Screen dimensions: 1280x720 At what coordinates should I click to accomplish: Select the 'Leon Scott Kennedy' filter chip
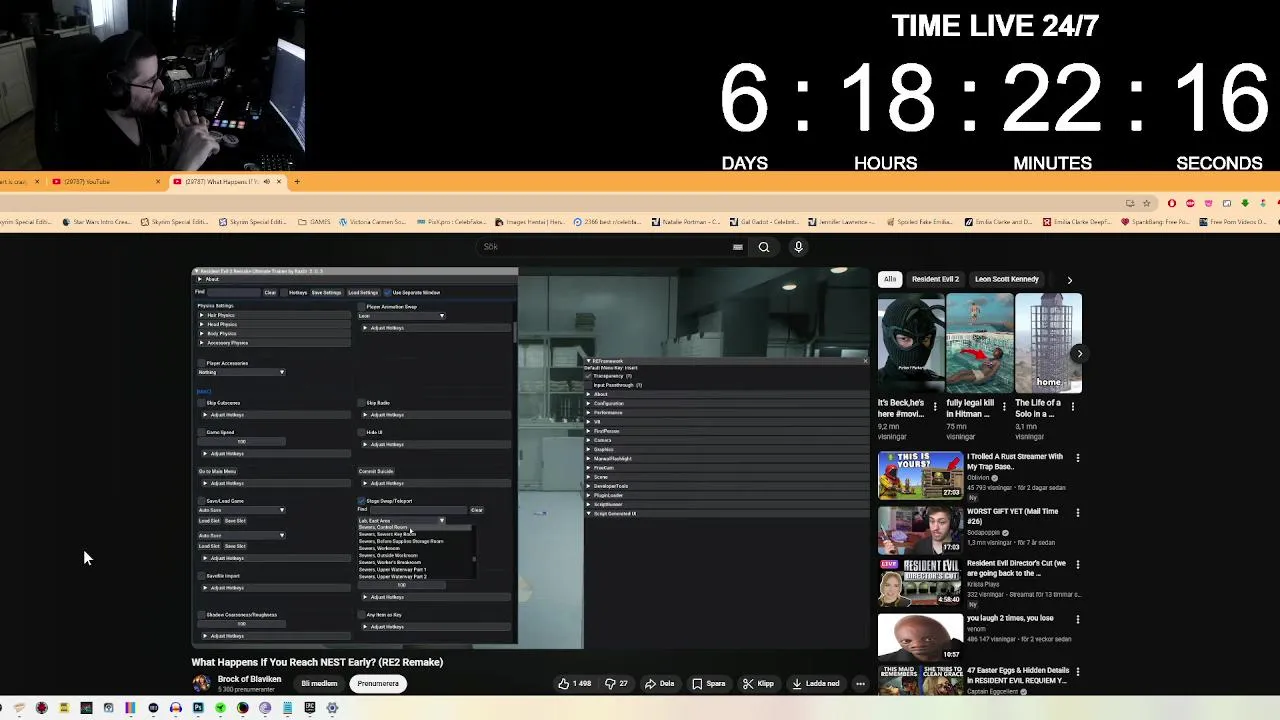[1007, 280]
